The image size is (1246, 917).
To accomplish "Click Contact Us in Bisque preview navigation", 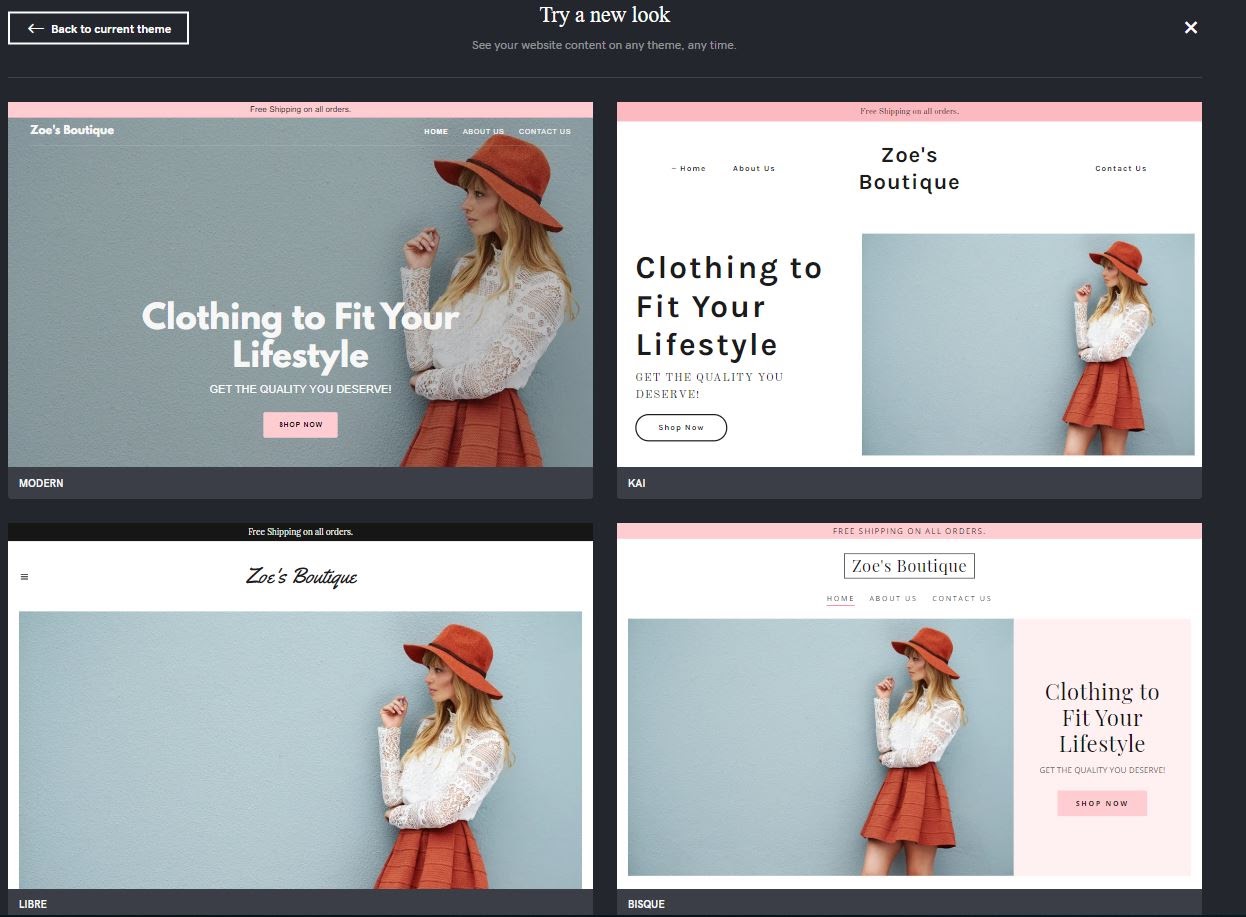I will point(962,599).
